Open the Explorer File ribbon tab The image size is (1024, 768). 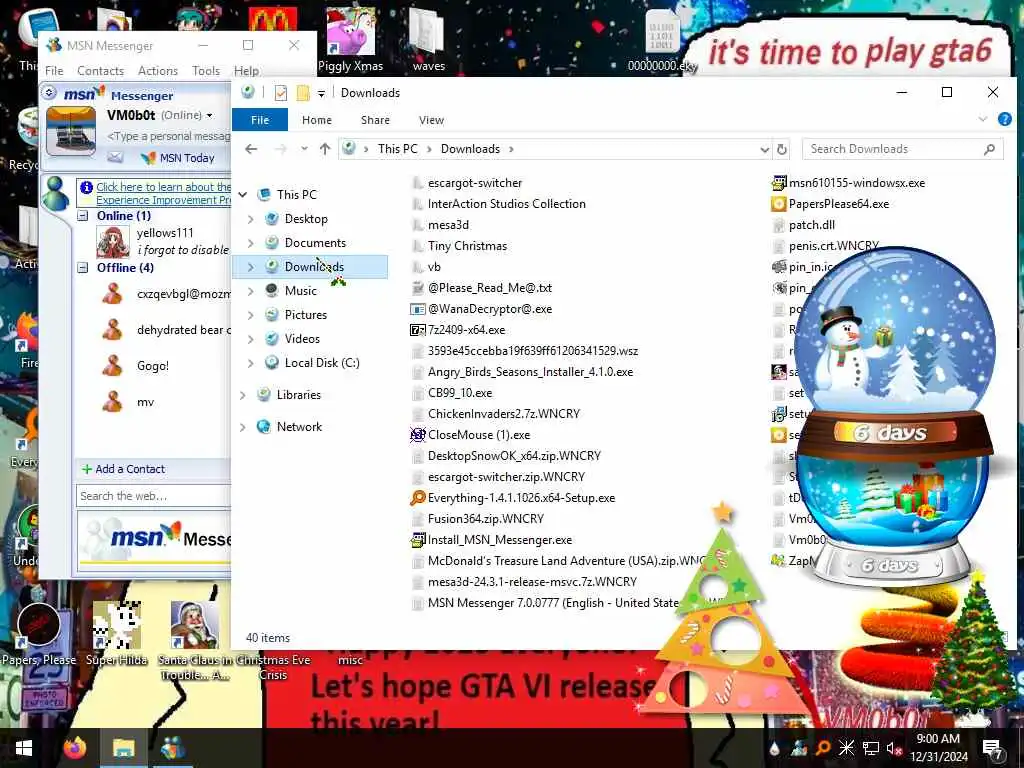260,120
